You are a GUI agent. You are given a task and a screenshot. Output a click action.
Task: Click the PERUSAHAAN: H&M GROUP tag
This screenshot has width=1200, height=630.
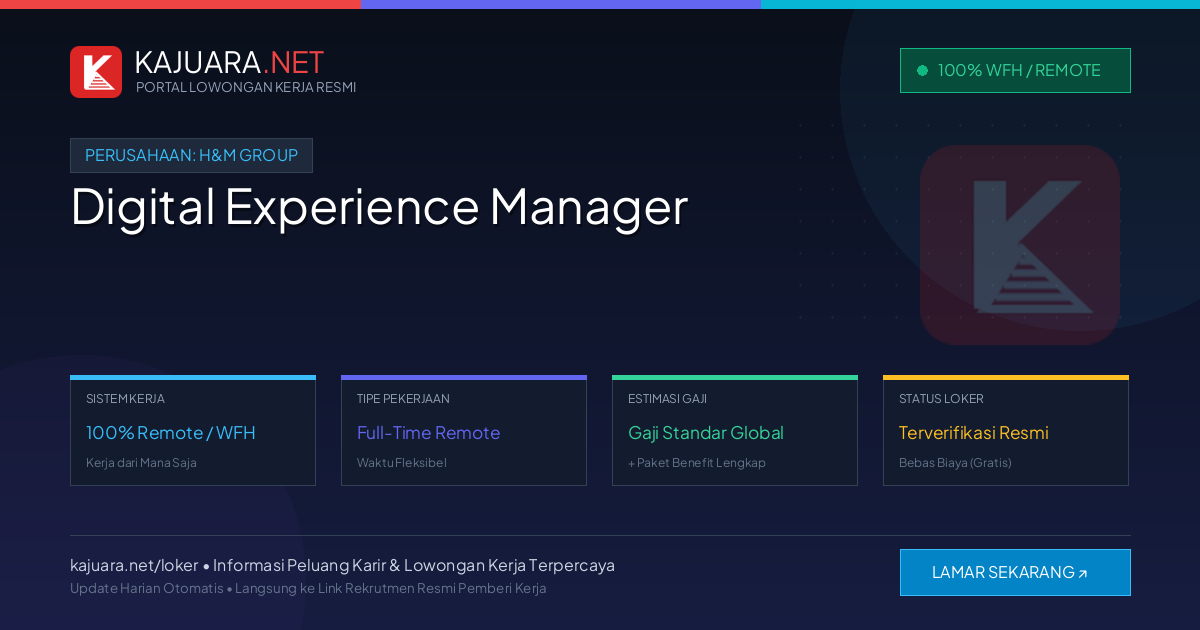pyautogui.click(x=191, y=156)
